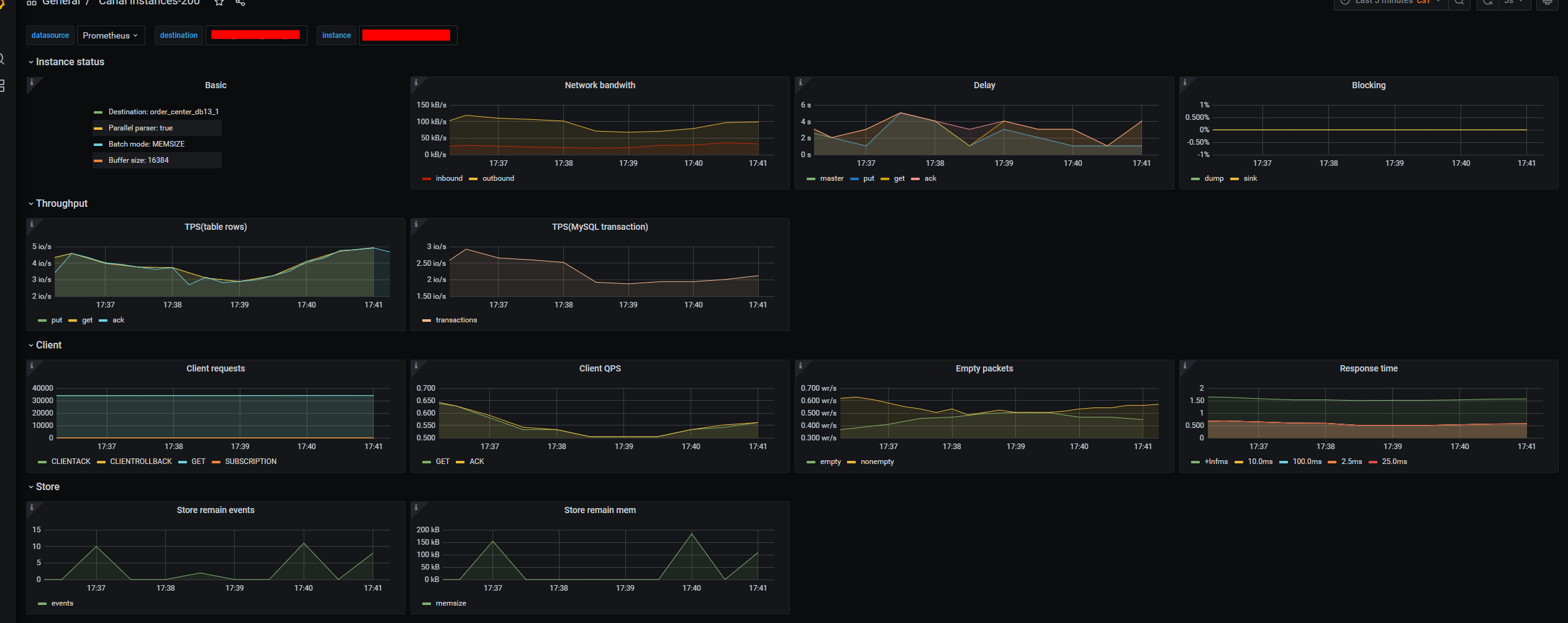
Task: Click info icon on Store remain mem panel
Action: pos(416,507)
